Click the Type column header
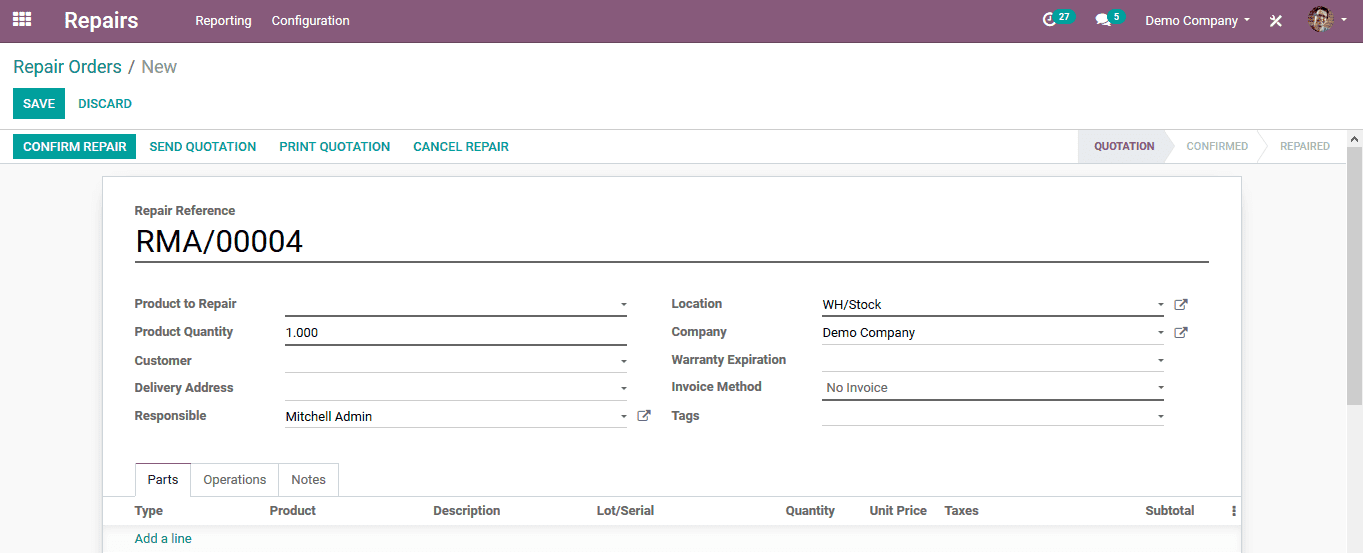Viewport: 1363px width, 553px height. pyautogui.click(x=149, y=511)
